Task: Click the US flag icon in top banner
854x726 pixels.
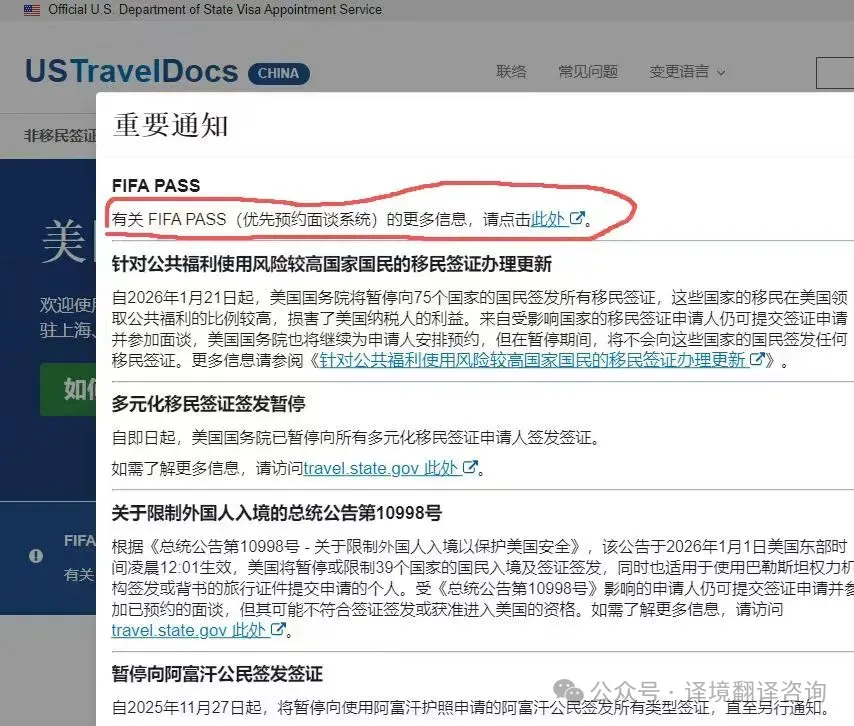Action: [32, 10]
